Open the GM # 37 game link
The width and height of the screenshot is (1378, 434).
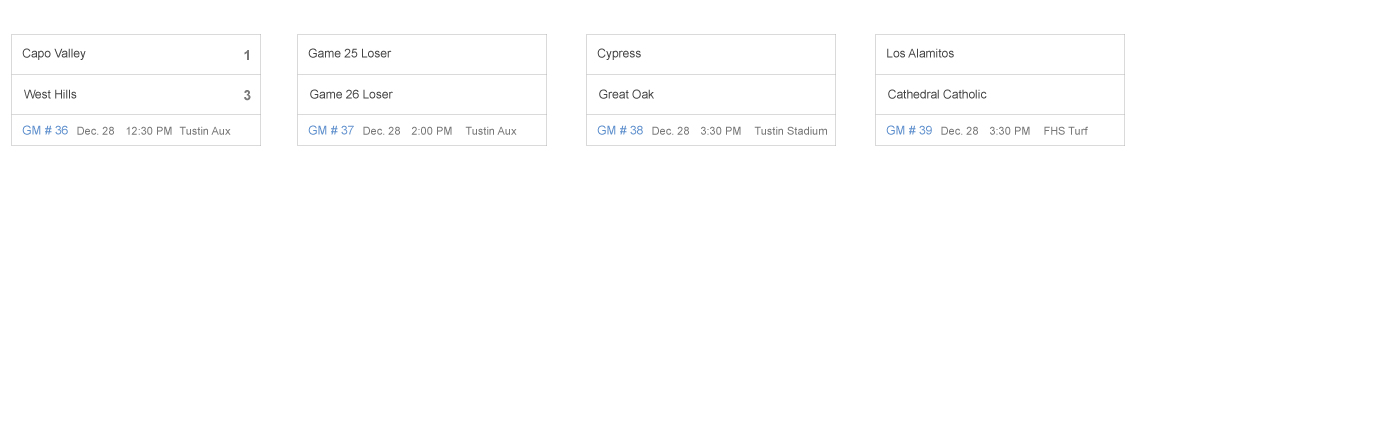pos(331,131)
